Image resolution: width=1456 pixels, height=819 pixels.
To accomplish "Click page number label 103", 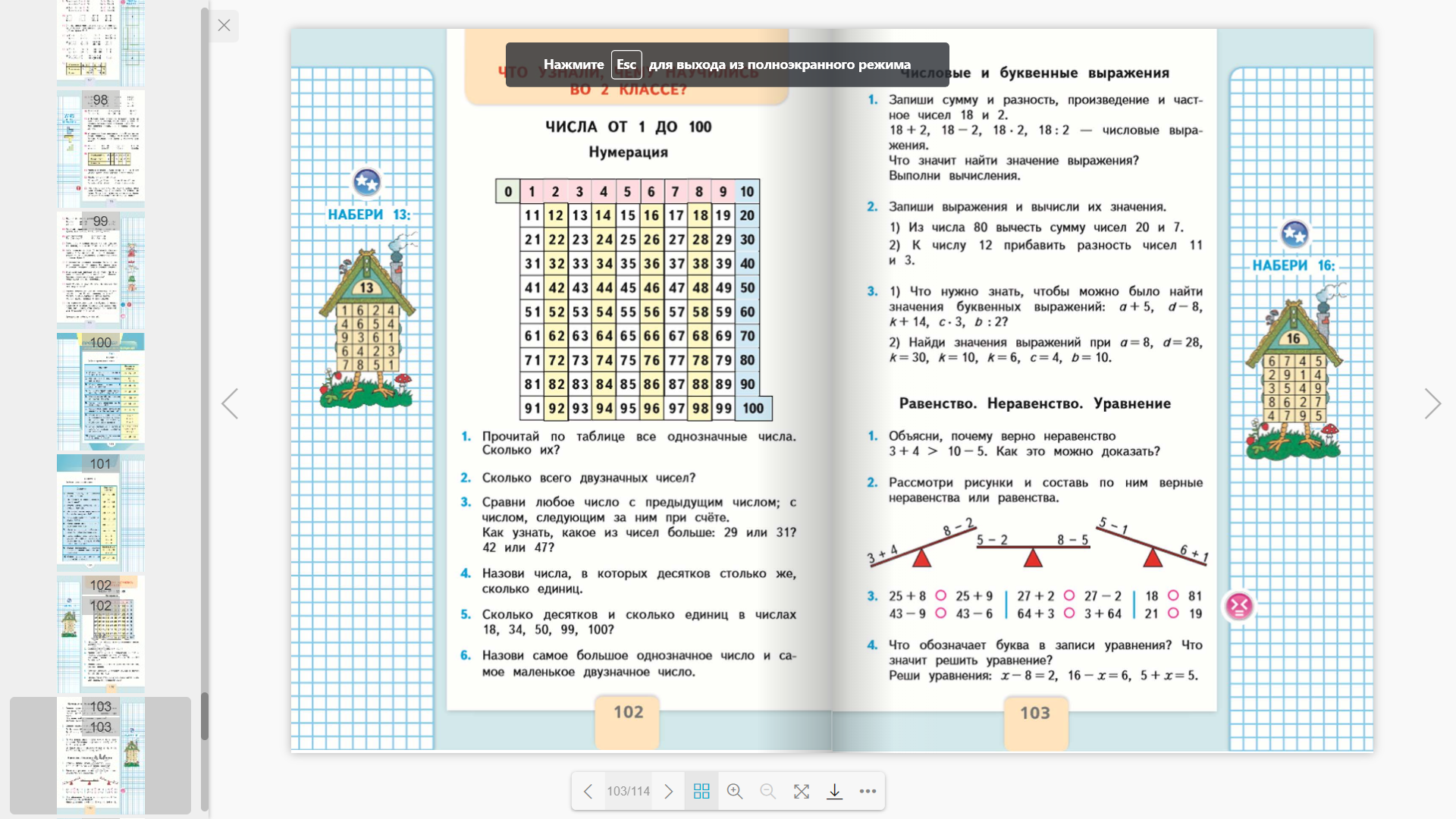I will point(1035,713).
